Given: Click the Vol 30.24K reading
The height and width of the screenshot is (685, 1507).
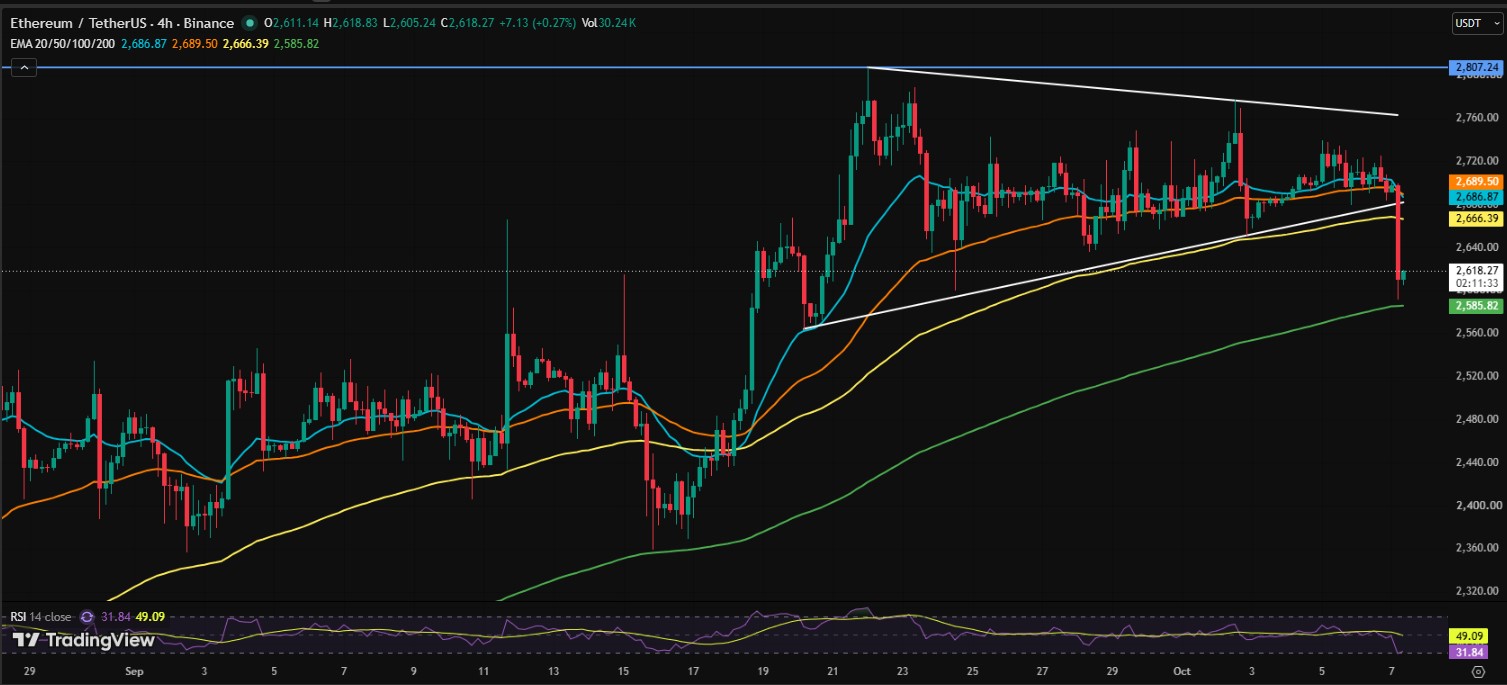Looking at the screenshot, I should coord(611,22).
